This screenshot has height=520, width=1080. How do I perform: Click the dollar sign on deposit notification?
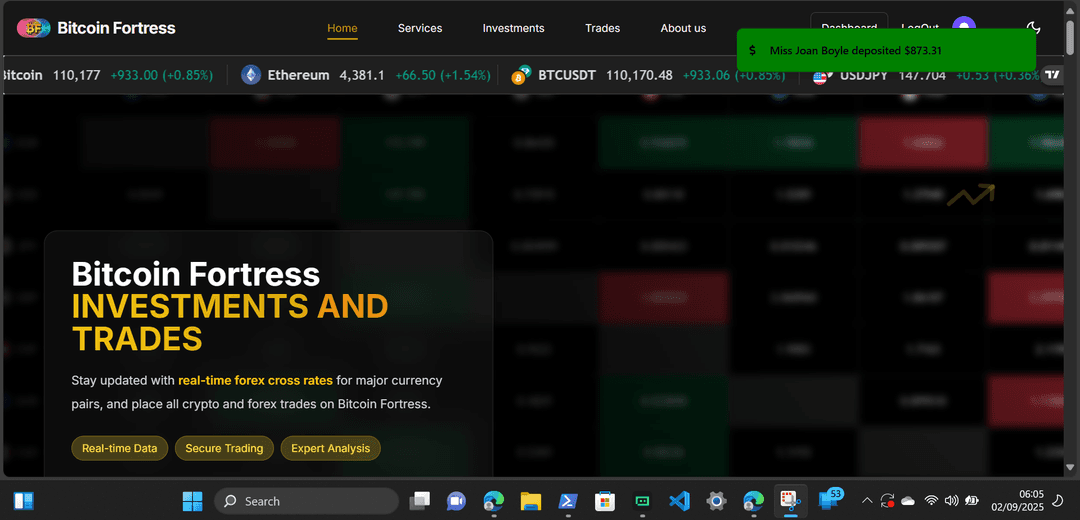point(752,50)
